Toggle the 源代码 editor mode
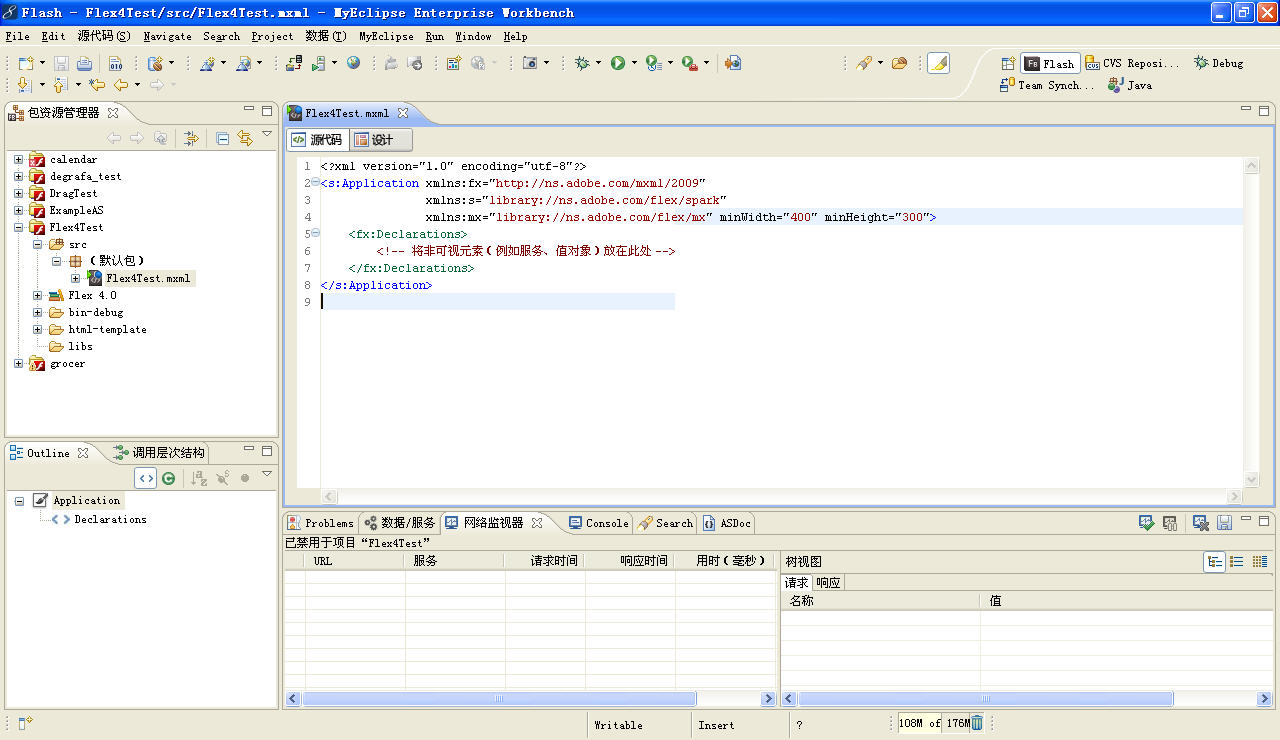 pyautogui.click(x=318, y=139)
